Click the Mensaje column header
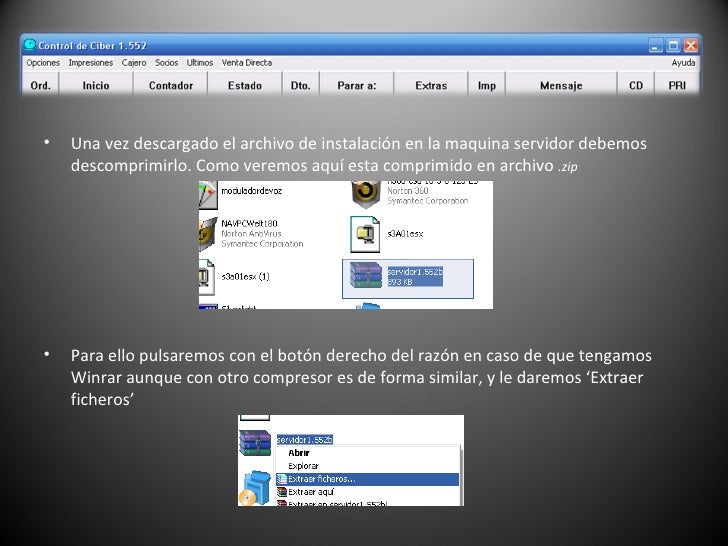The image size is (728, 546). 561,85
